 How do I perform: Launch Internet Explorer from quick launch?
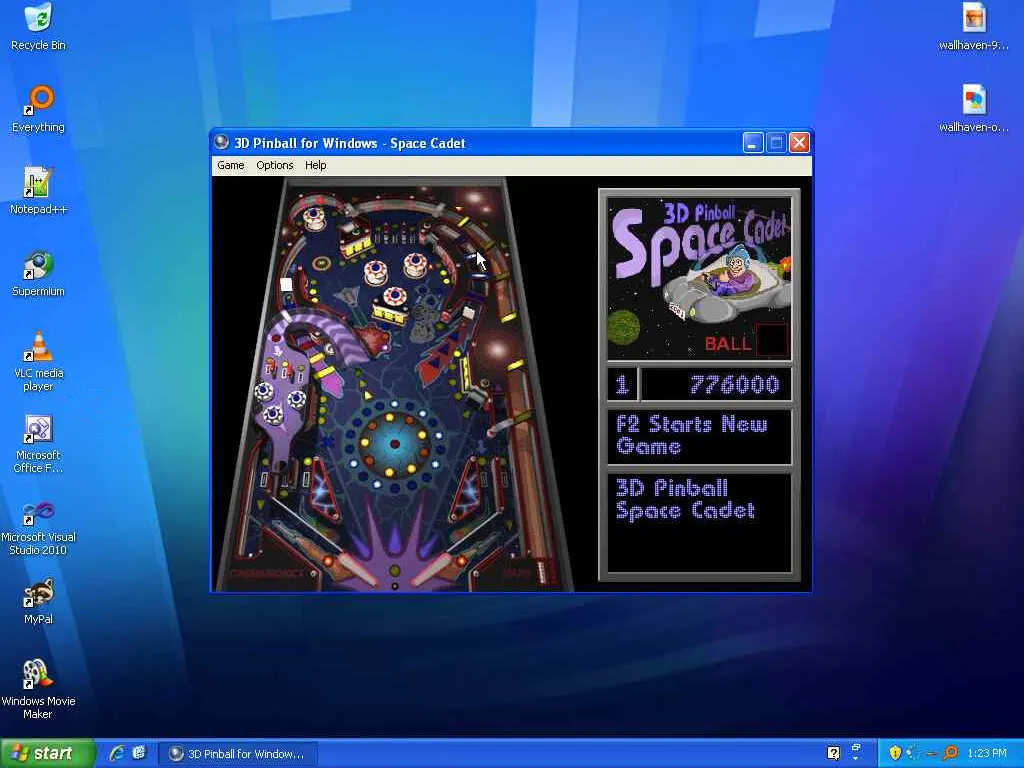[117, 753]
